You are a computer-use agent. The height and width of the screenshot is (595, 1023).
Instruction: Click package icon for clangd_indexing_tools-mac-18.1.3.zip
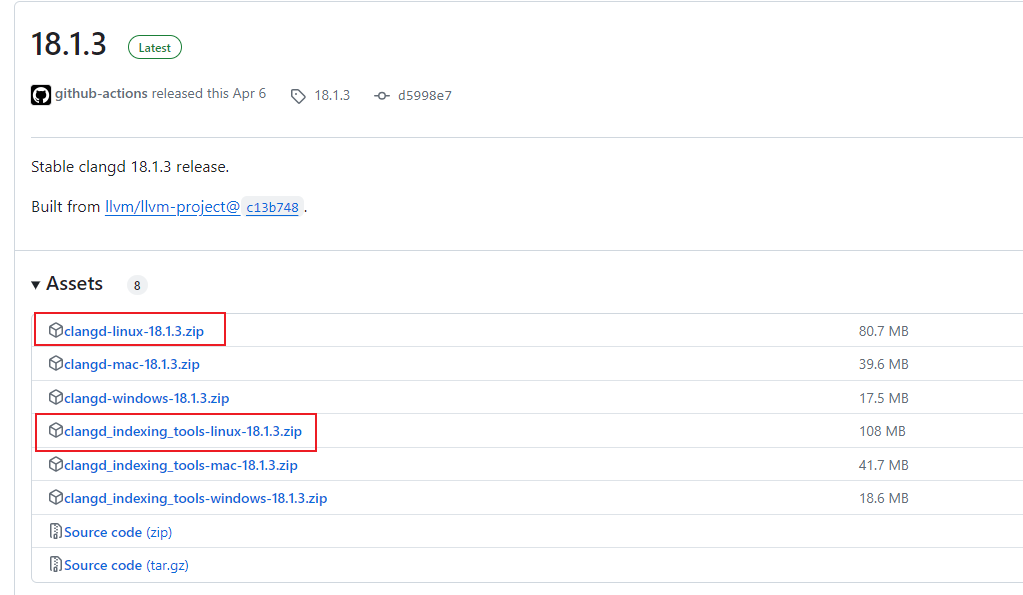click(55, 465)
